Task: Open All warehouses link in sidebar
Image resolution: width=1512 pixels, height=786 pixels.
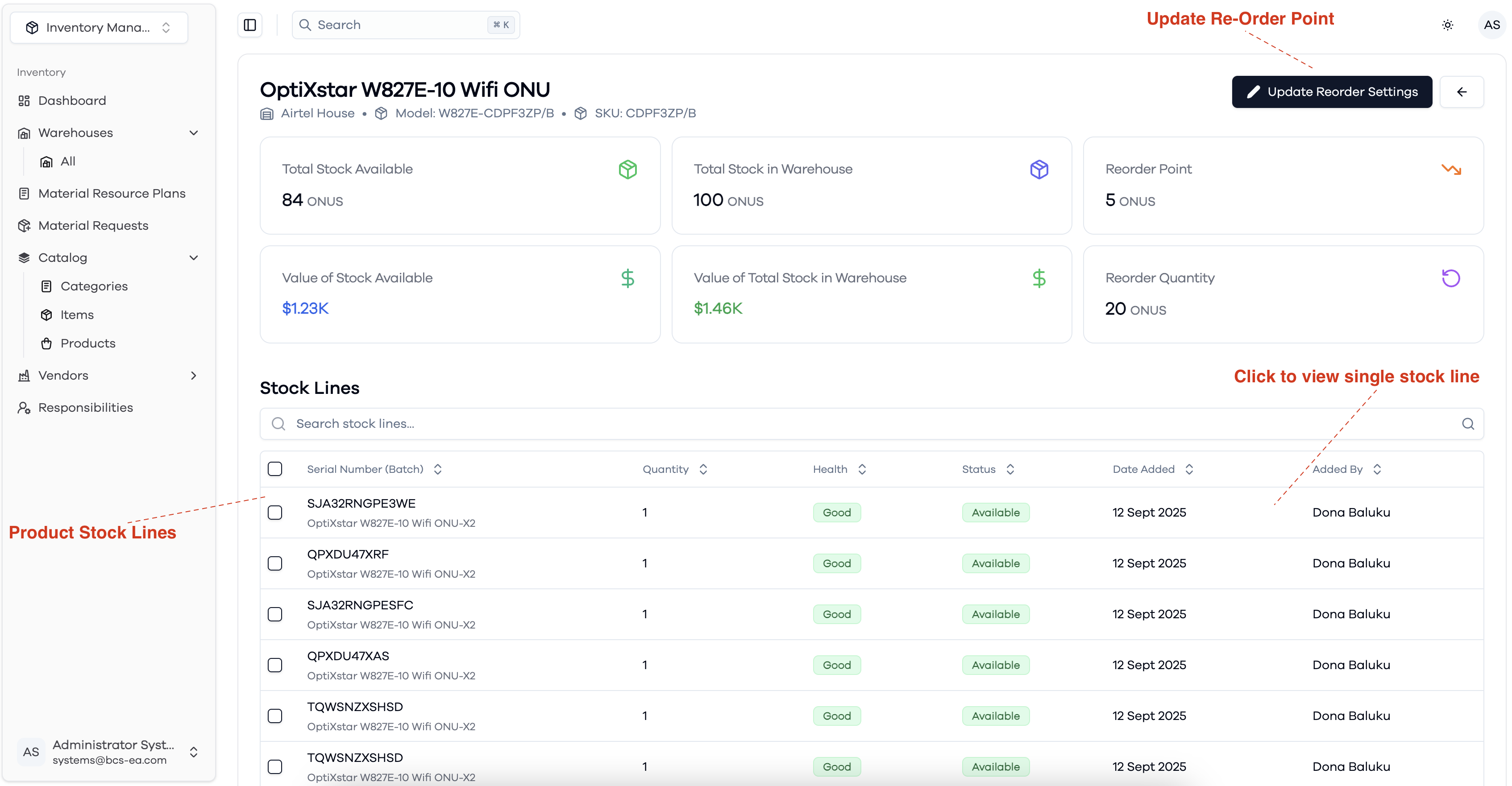Action: point(68,161)
